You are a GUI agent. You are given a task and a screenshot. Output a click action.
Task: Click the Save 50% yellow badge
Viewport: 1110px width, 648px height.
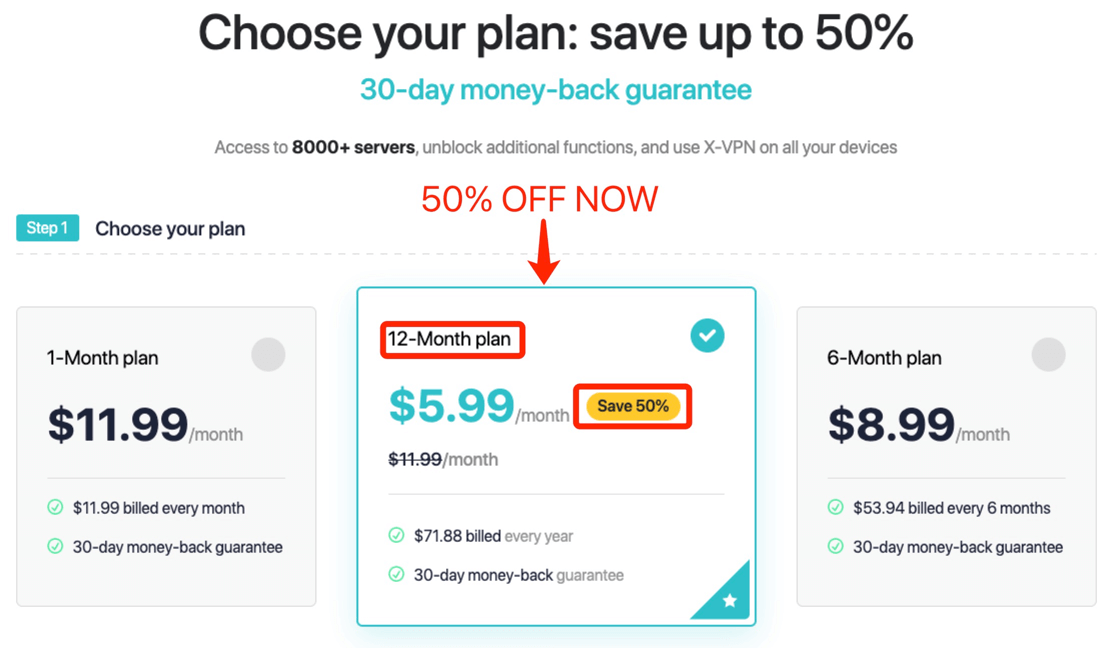tap(633, 407)
